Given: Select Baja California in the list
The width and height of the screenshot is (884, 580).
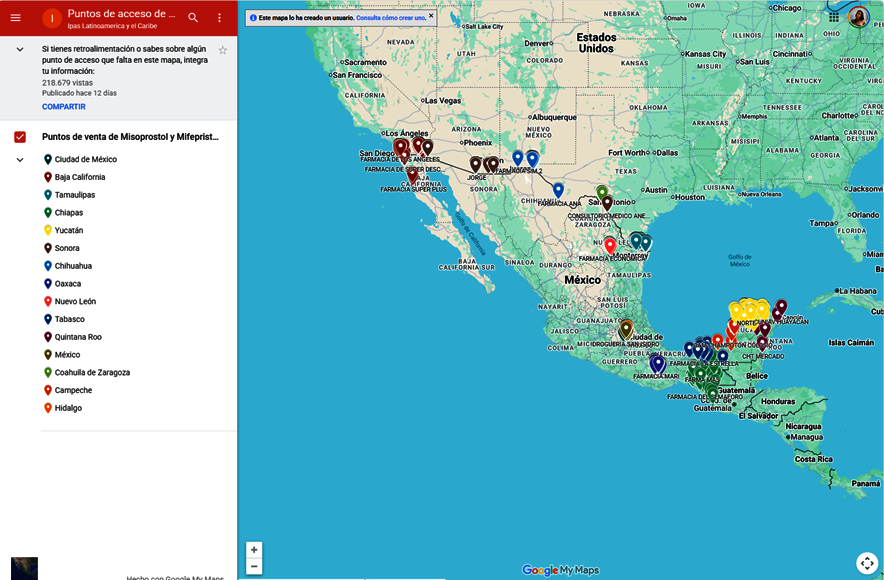Looking at the screenshot, I should tap(80, 178).
